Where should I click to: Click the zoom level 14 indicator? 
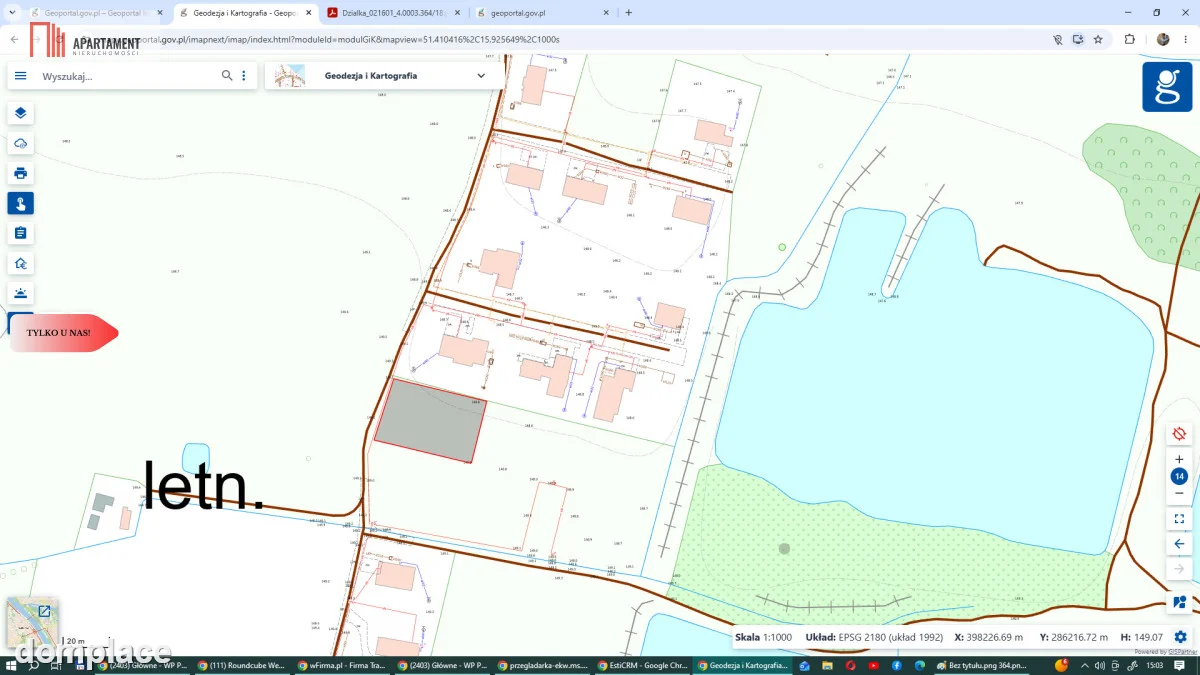click(x=1179, y=477)
